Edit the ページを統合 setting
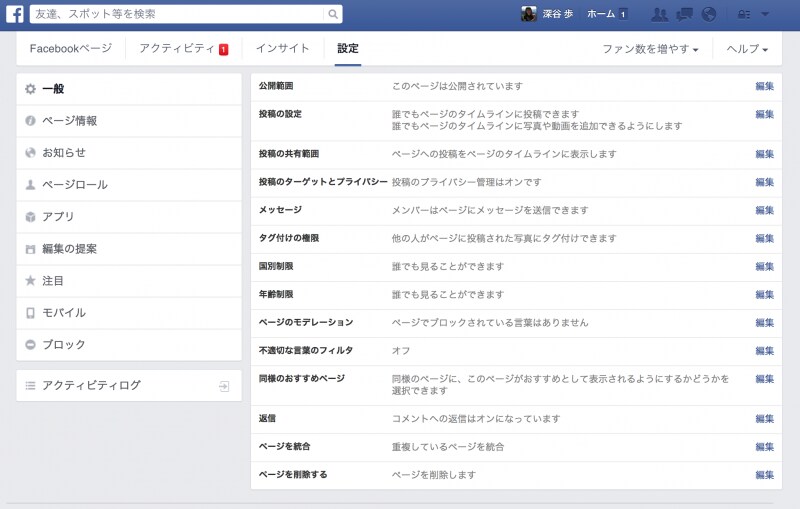The width and height of the screenshot is (800, 509). pos(764,447)
